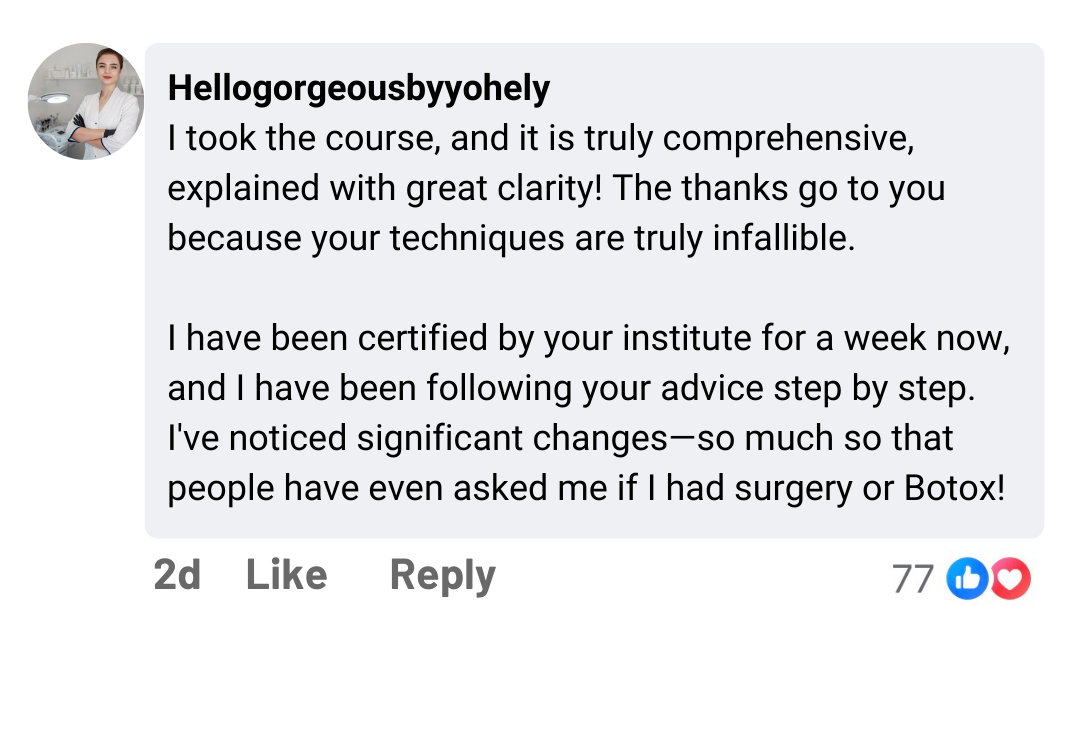The image size is (1080, 747).
Task: Click the word "comprehensive" in the first line
Action: [788, 139]
